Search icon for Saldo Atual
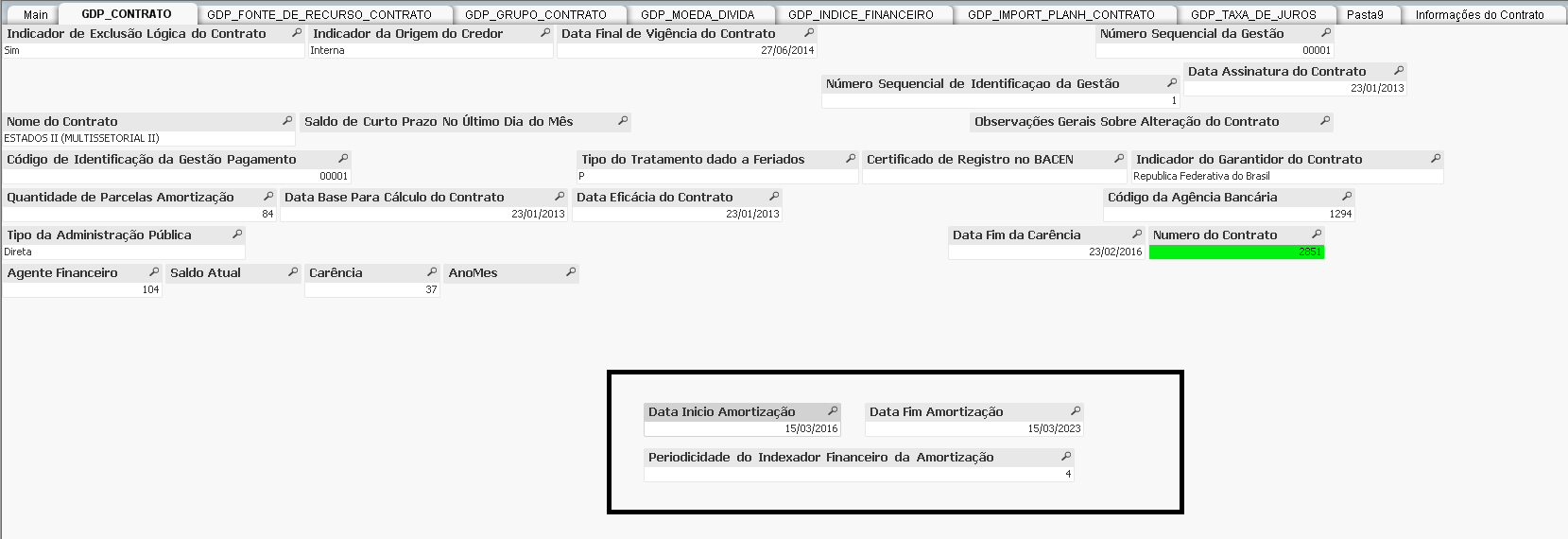Screen dimensions: 1568x539 point(293,272)
